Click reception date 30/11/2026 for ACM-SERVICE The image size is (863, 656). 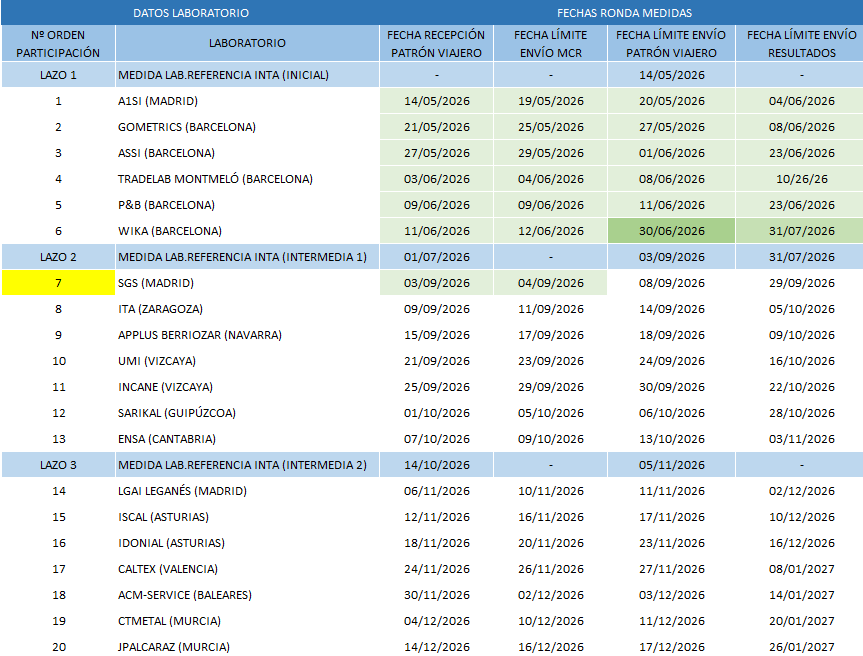[x=436, y=595]
